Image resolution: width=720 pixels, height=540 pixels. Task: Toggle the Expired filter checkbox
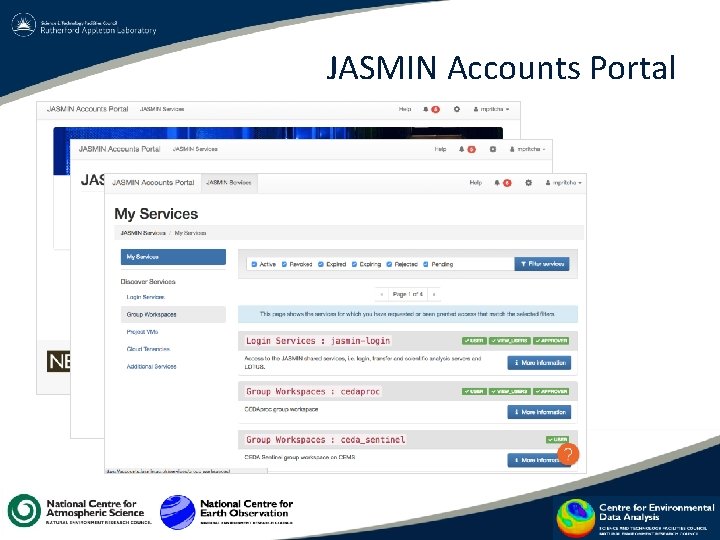click(321, 264)
